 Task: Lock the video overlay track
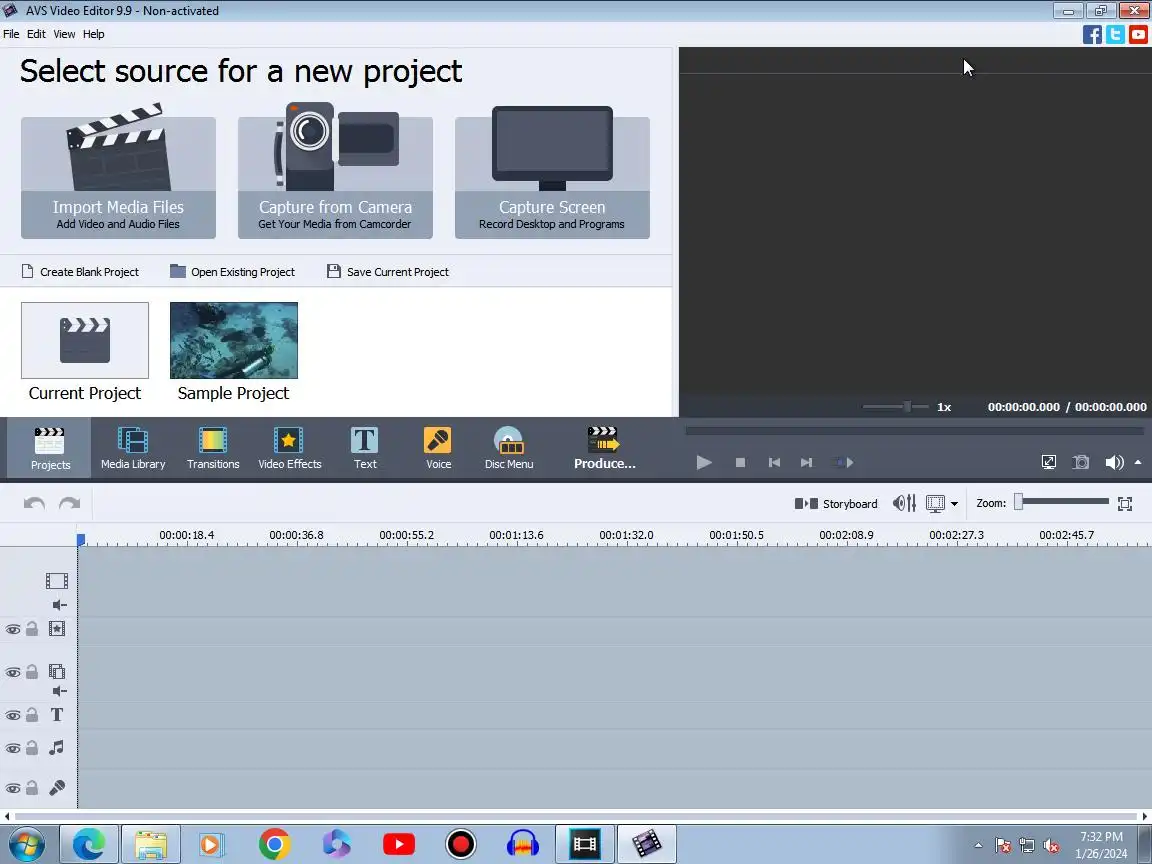[x=32, y=672]
